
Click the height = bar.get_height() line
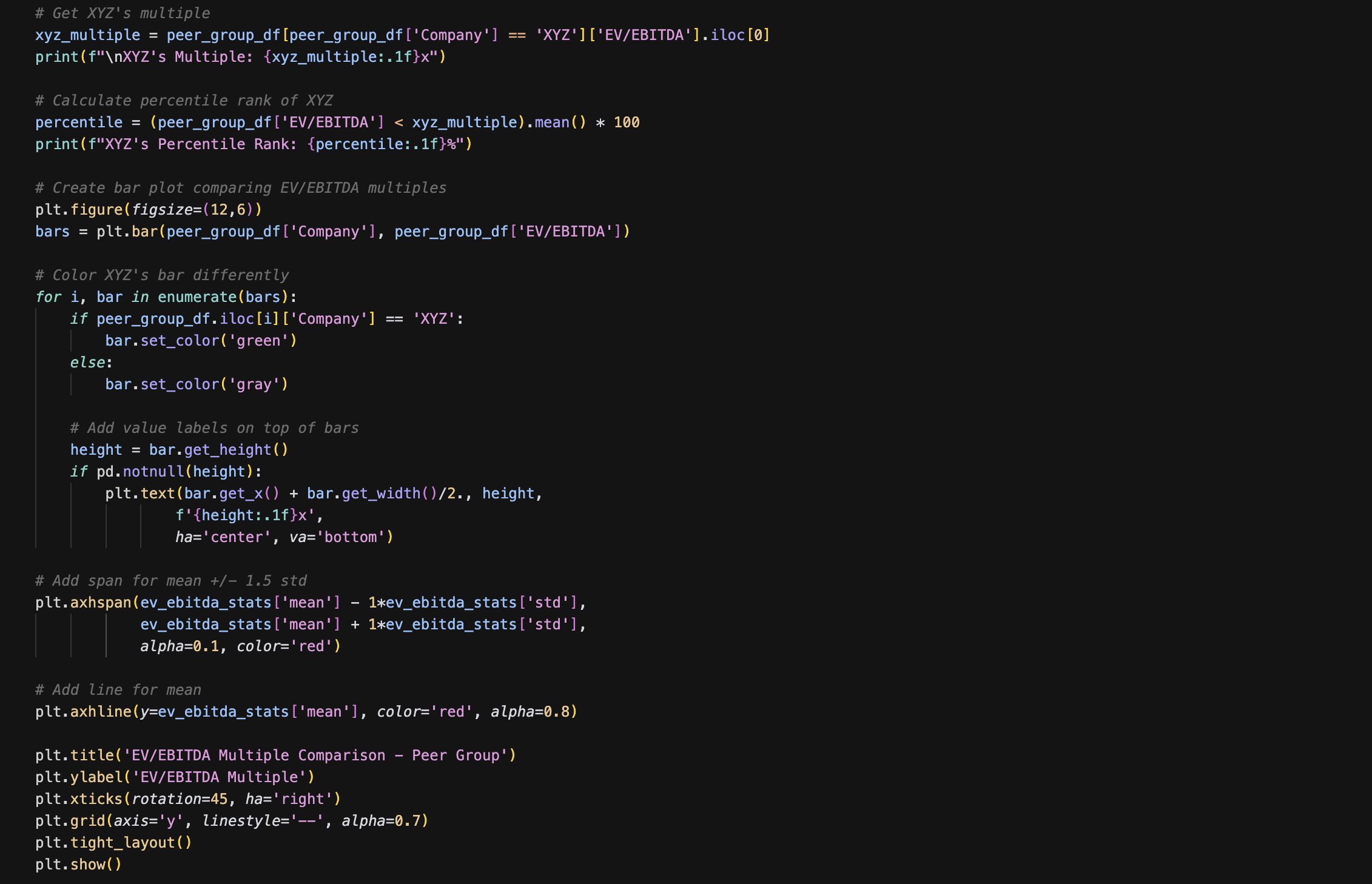[x=179, y=450]
